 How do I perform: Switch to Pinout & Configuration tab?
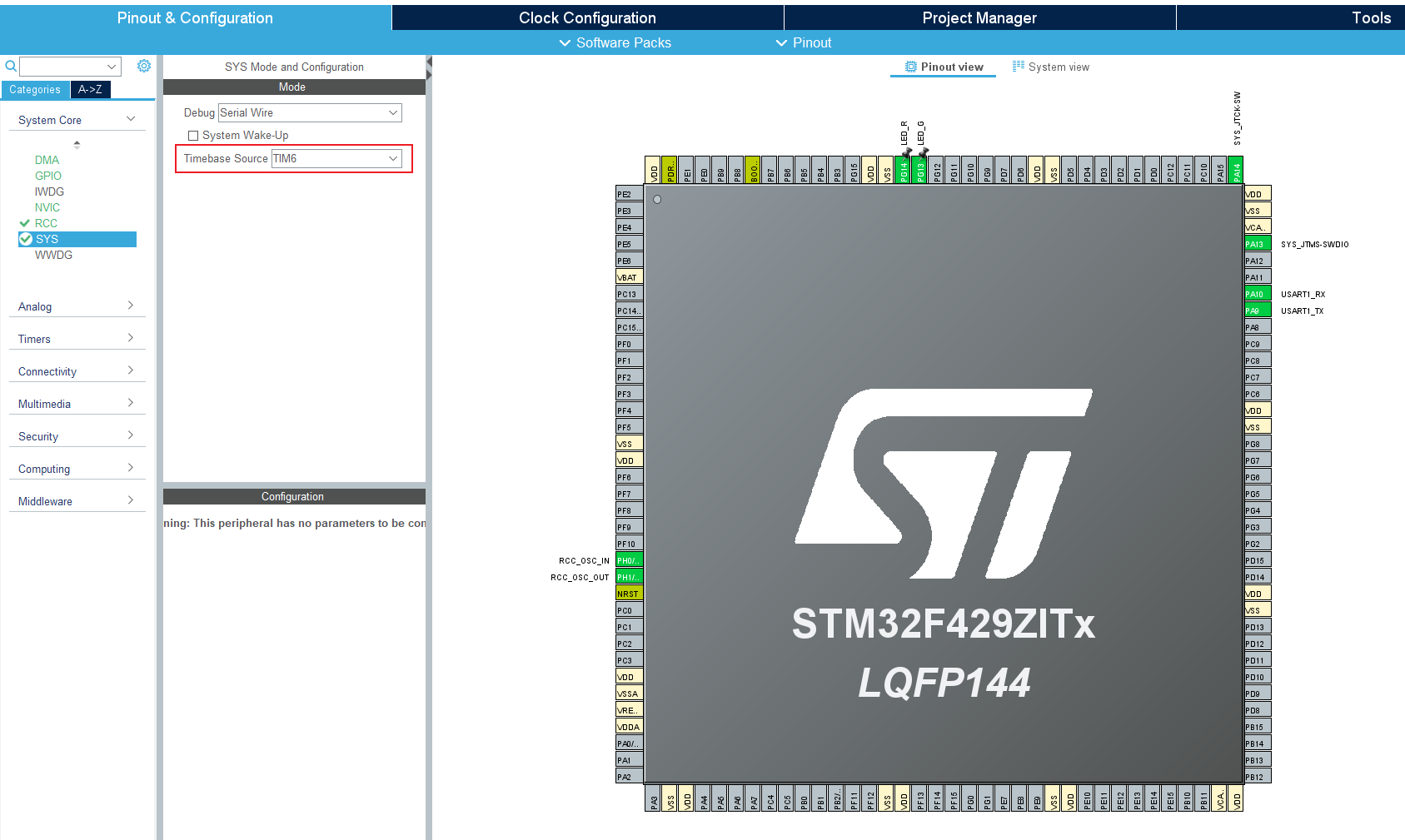tap(195, 17)
